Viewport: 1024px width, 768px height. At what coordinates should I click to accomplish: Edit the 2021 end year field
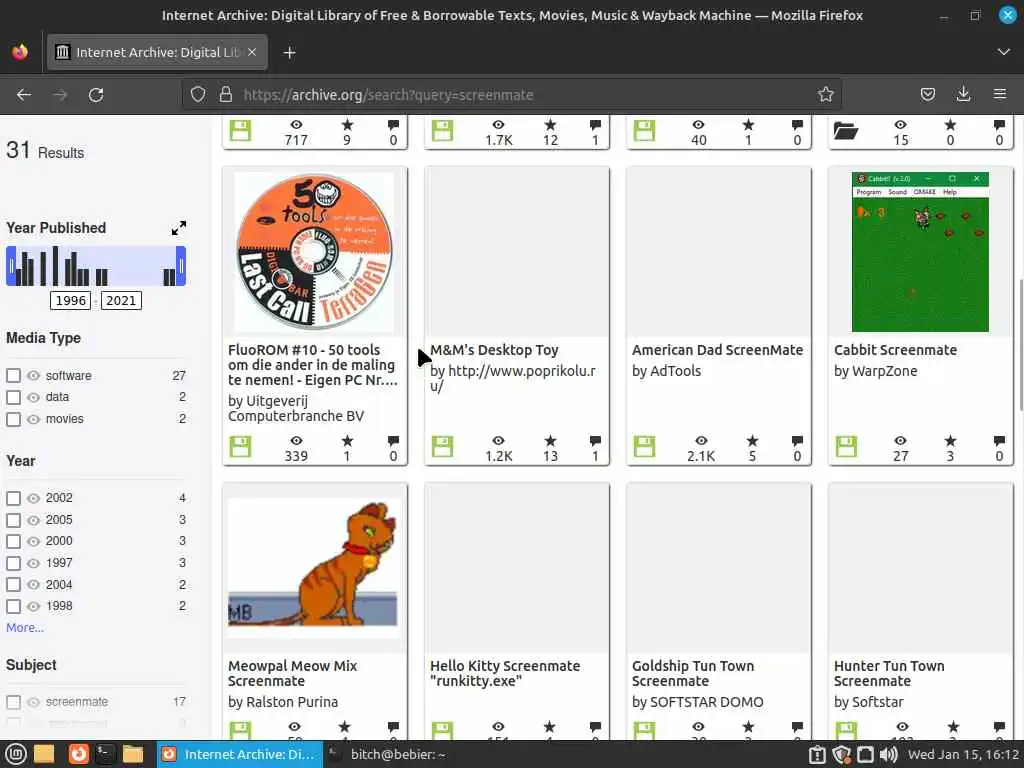pyautogui.click(x=121, y=300)
